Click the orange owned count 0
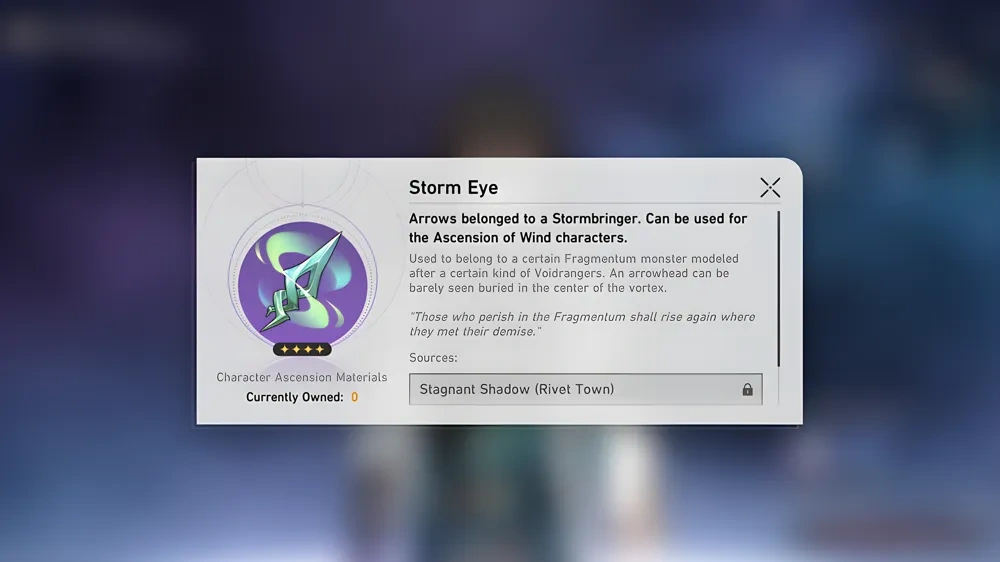Viewport: 1000px width, 562px height. (x=355, y=397)
